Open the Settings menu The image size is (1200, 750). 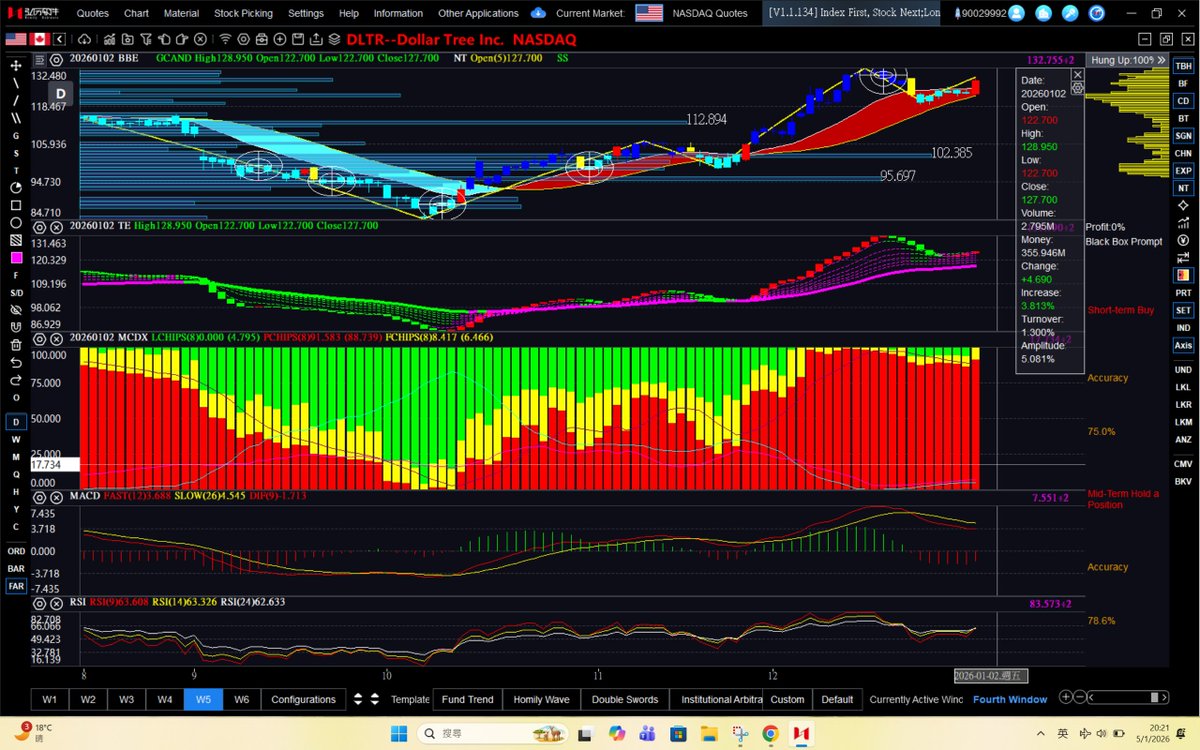(x=305, y=13)
